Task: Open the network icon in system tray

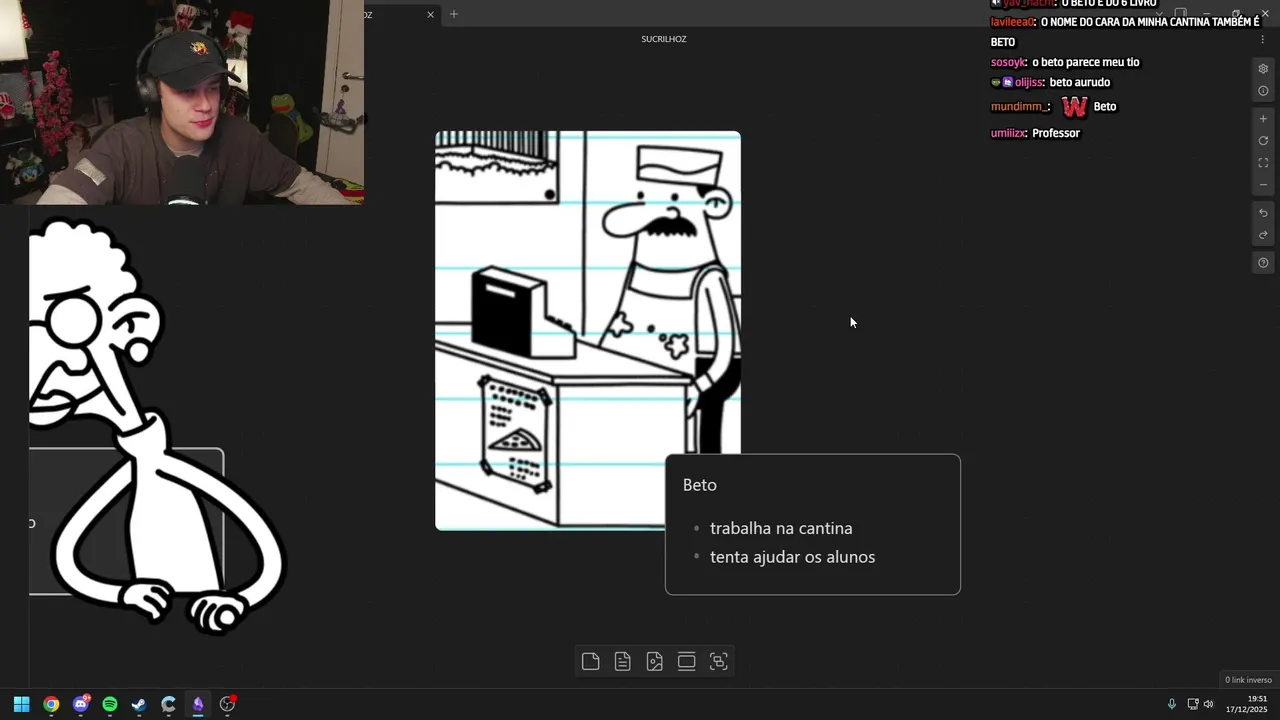Action: (1193, 704)
